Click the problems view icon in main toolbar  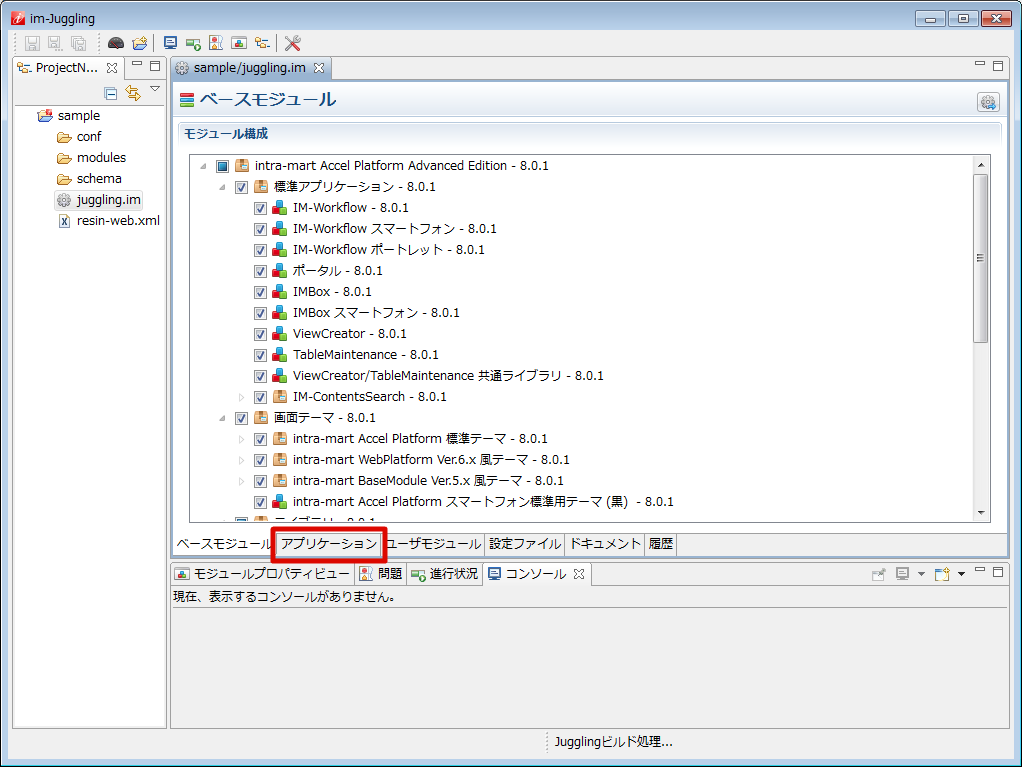coord(216,44)
